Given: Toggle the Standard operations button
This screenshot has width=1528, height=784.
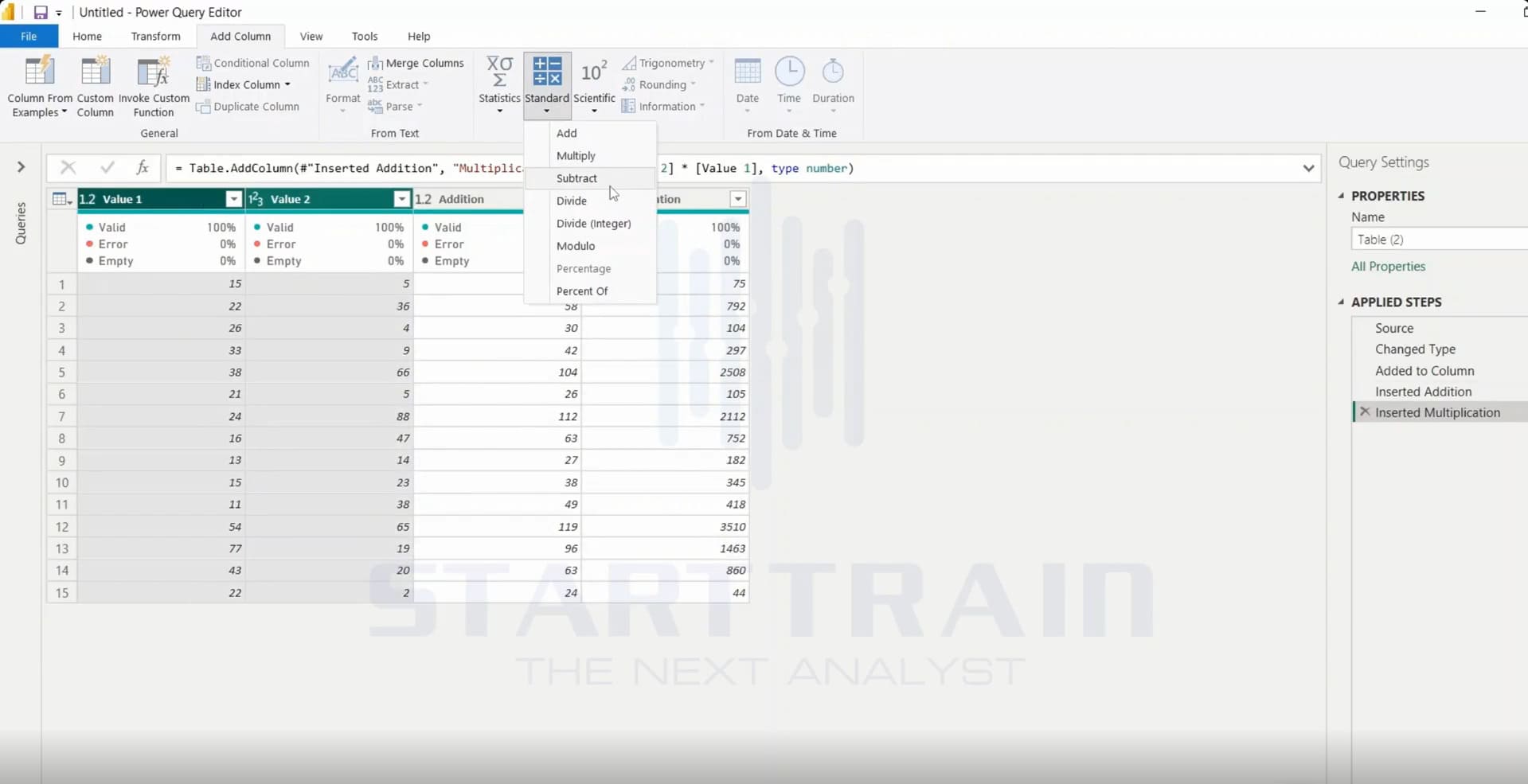Looking at the screenshot, I should 547,85.
